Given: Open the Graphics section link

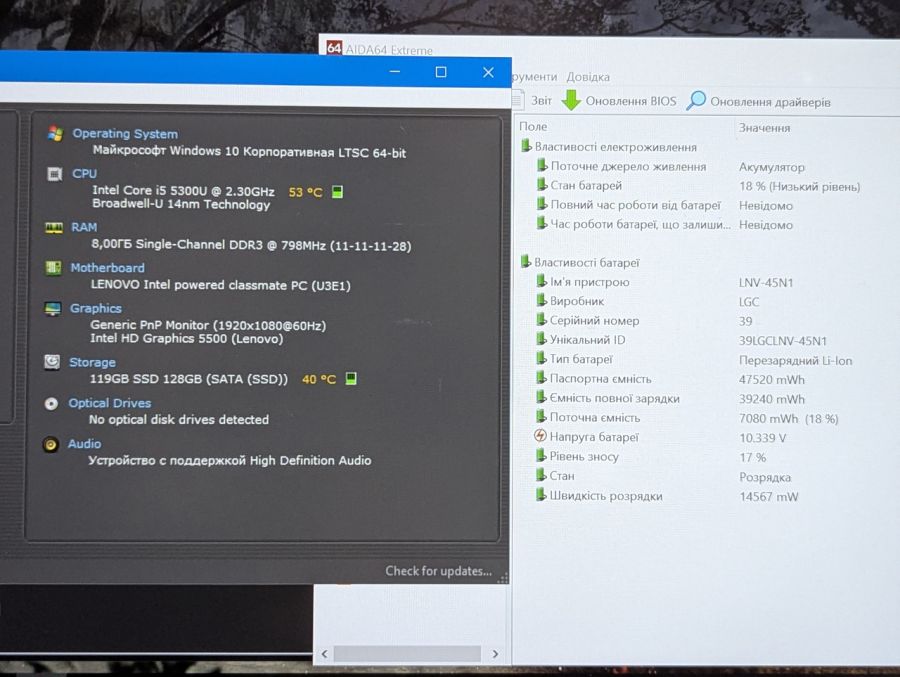Looking at the screenshot, I should point(95,308).
